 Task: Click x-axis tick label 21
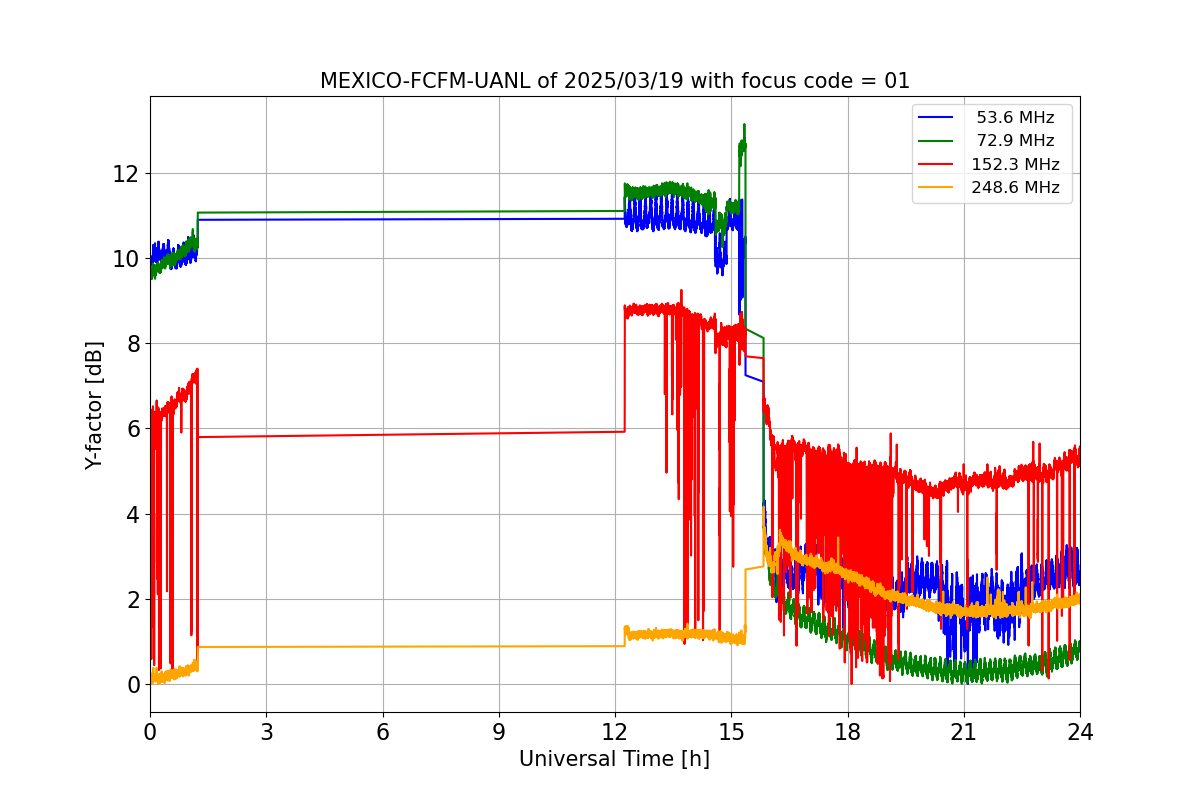coord(964,732)
